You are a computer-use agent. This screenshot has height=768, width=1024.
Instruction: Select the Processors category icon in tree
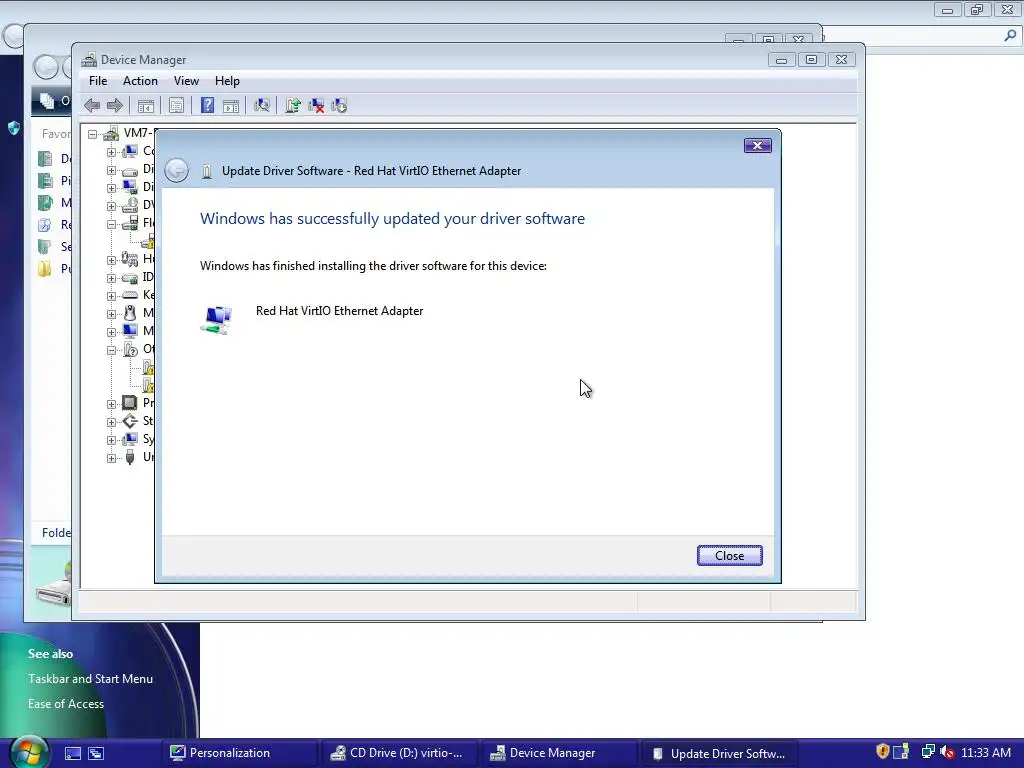(130, 403)
